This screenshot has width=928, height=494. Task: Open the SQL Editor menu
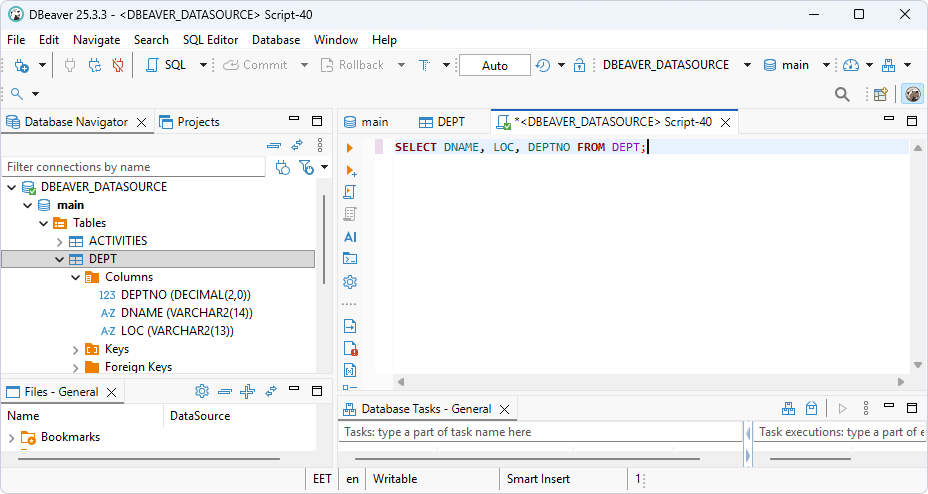pyautogui.click(x=210, y=40)
